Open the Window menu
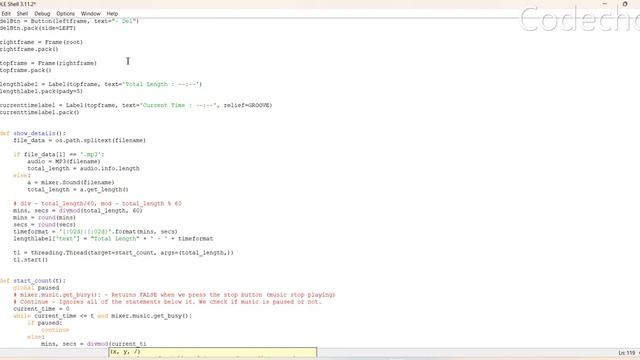 pyautogui.click(x=91, y=13)
